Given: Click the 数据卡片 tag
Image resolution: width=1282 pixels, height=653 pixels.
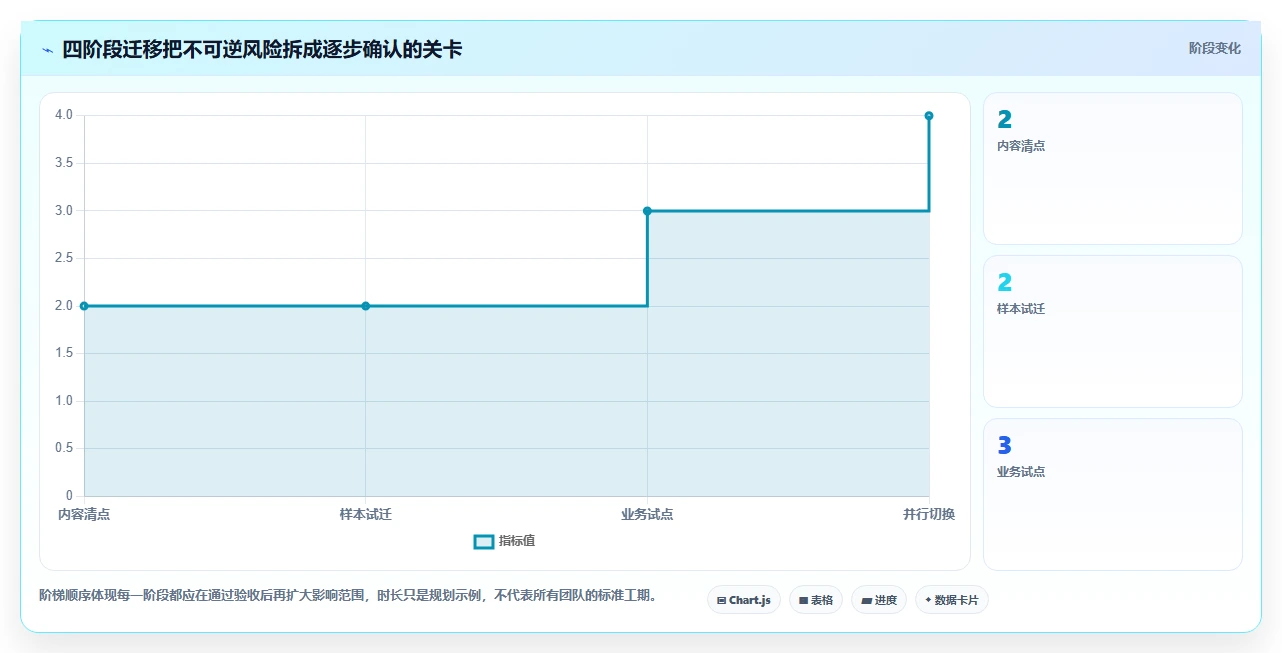Looking at the screenshot, I should coord(952,600).
